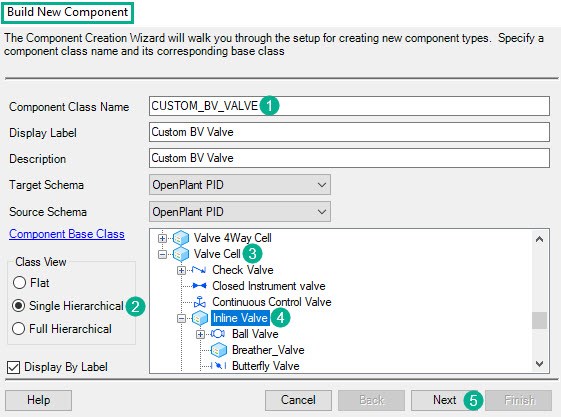Image resolution: width=561 pixels, height=417 pixels.
Task: Click the Valve 4Way Cell cube icon
Action: pyautogui.click(x=181, y=238)
